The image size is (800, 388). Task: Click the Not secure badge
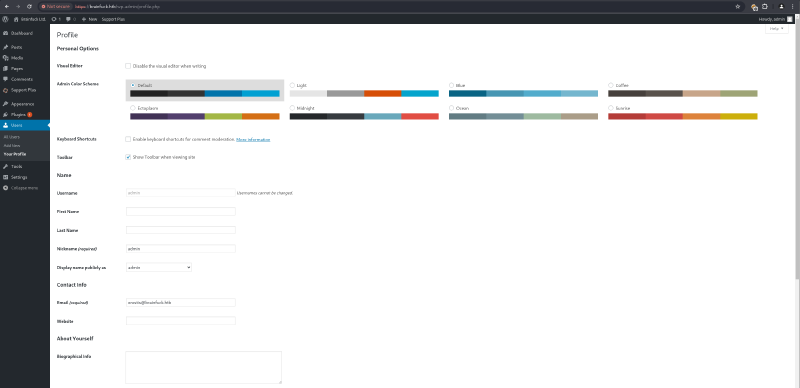click(x=56, y=7)
